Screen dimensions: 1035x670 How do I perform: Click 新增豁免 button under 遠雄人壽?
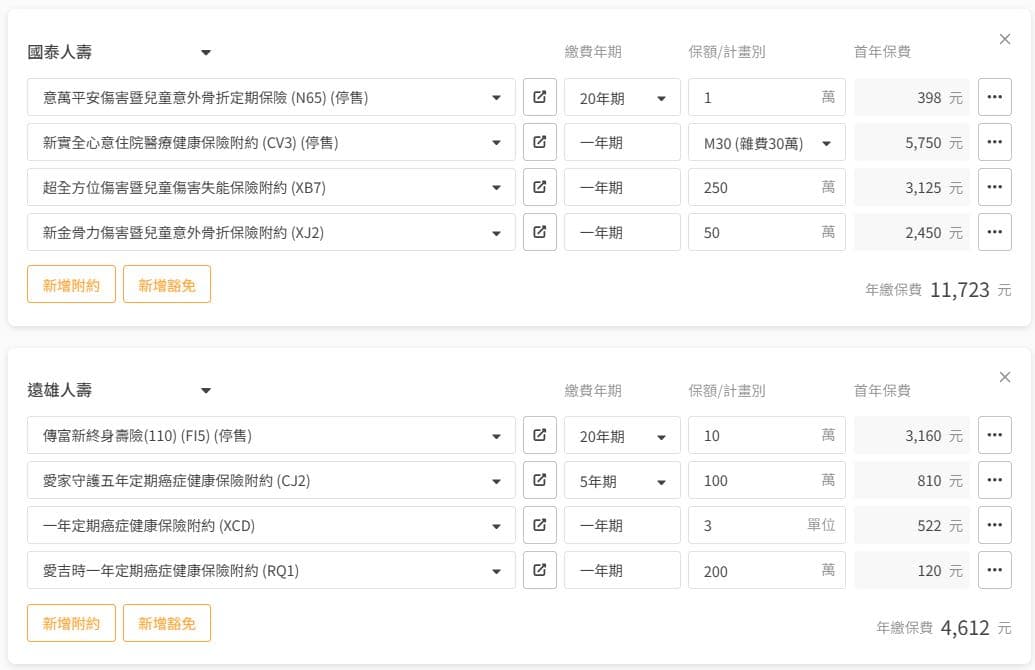pos(167,623)
